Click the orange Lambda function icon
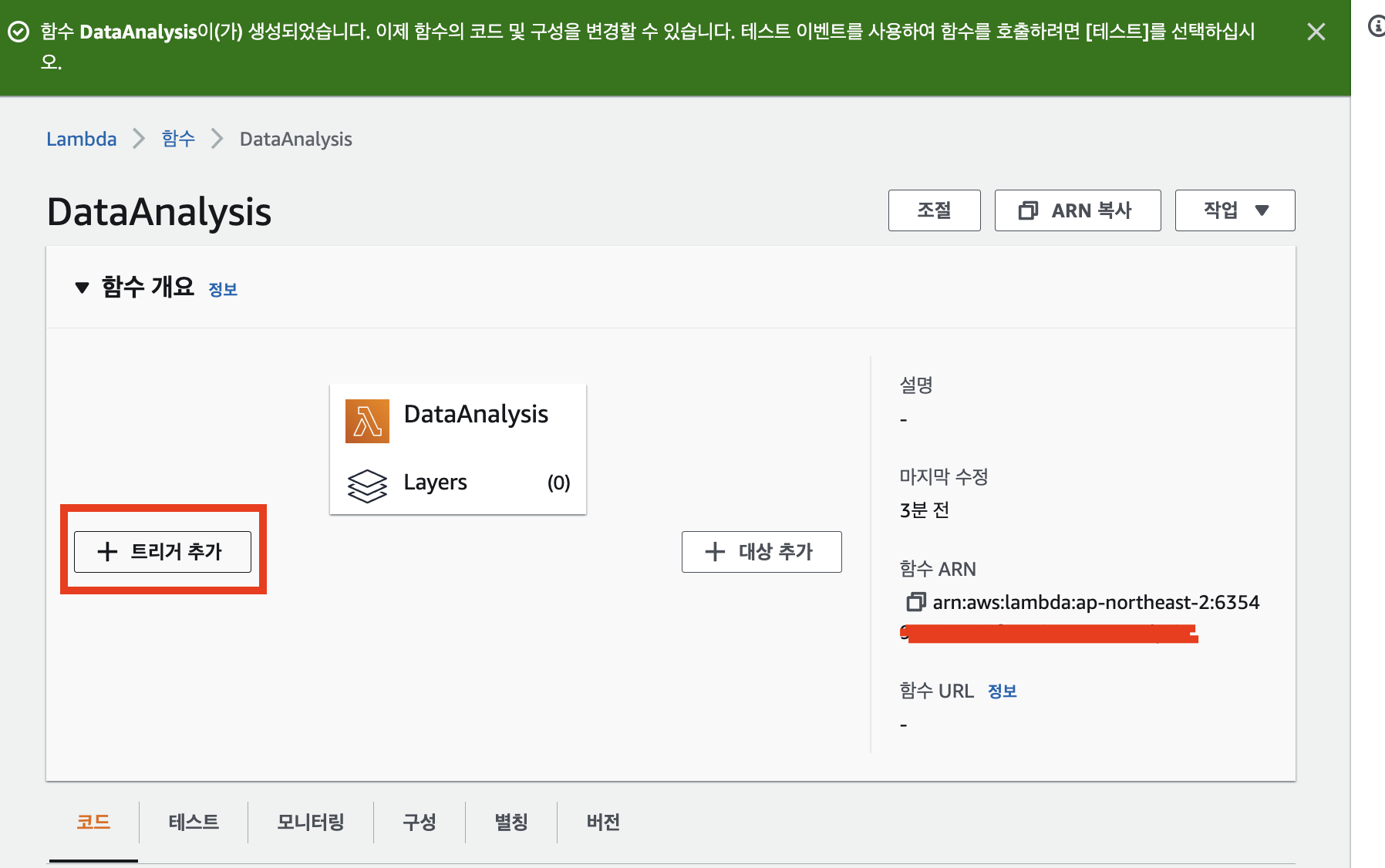1385x868 pixels. click(x=367, y=421)
